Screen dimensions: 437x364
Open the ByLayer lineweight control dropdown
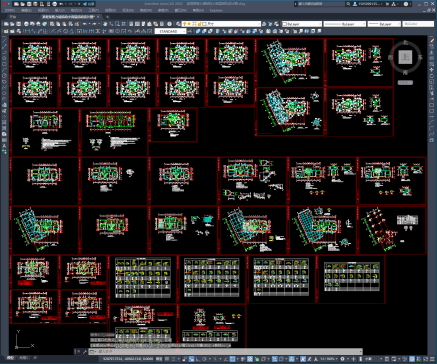(384, 24)
